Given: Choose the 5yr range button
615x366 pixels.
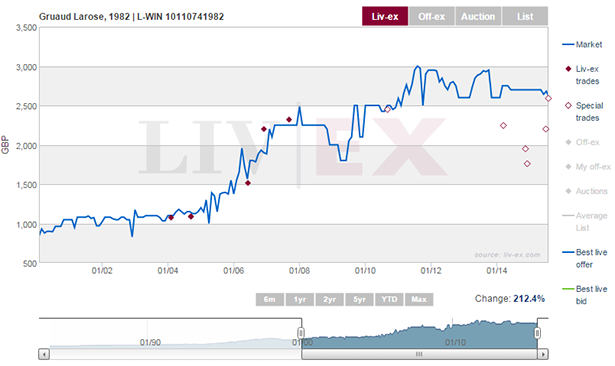Looking at the screenshot, I should 359,299.
